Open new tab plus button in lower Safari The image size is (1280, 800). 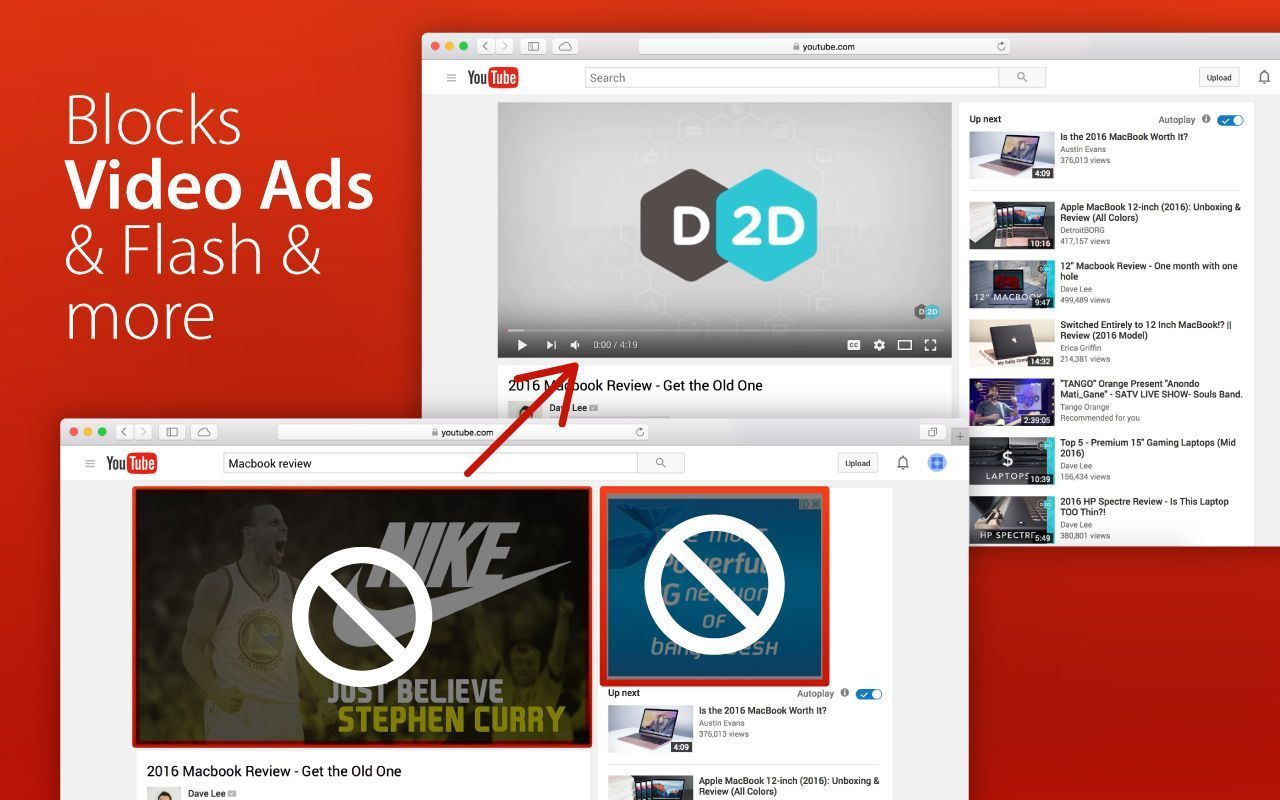coord(960,436)
